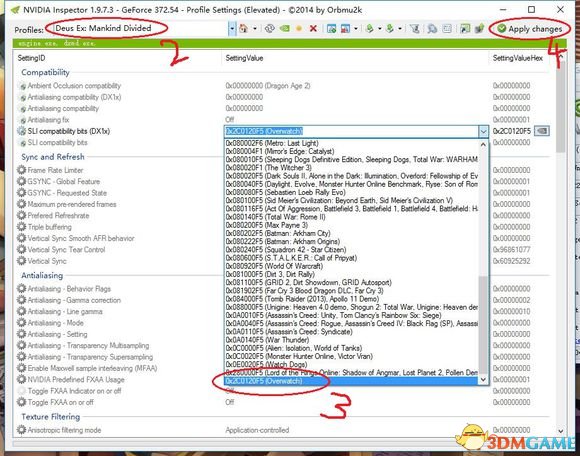Click dropdown list scrollbar up arrow
Image resolution: width=580 pixels, height=456 pixels.
coord(483,144)
